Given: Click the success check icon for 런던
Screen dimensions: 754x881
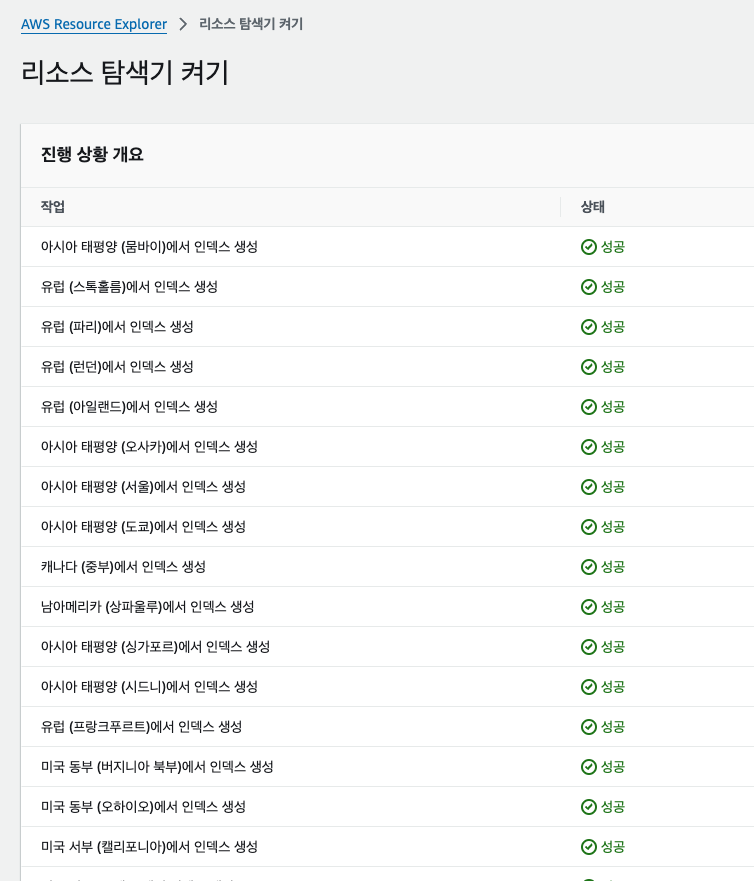Looking at the screenshot, I should [589, 367].
